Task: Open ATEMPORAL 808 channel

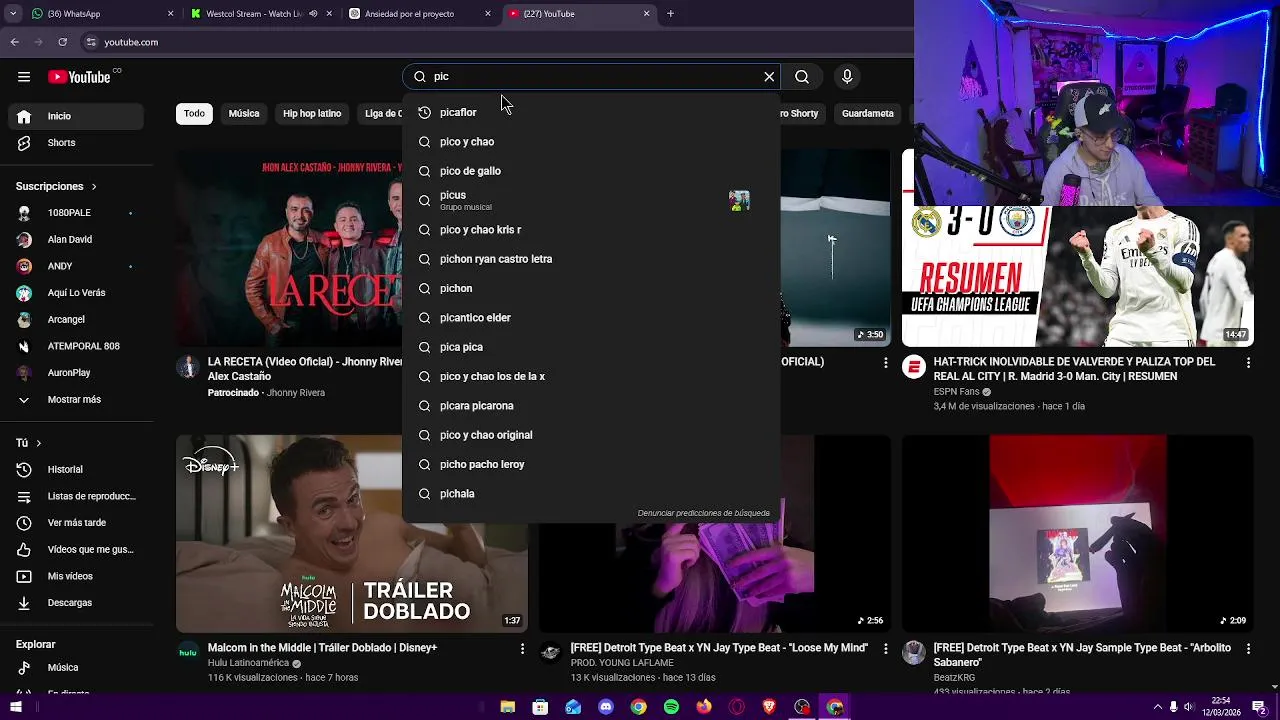Action: (76, 346)
